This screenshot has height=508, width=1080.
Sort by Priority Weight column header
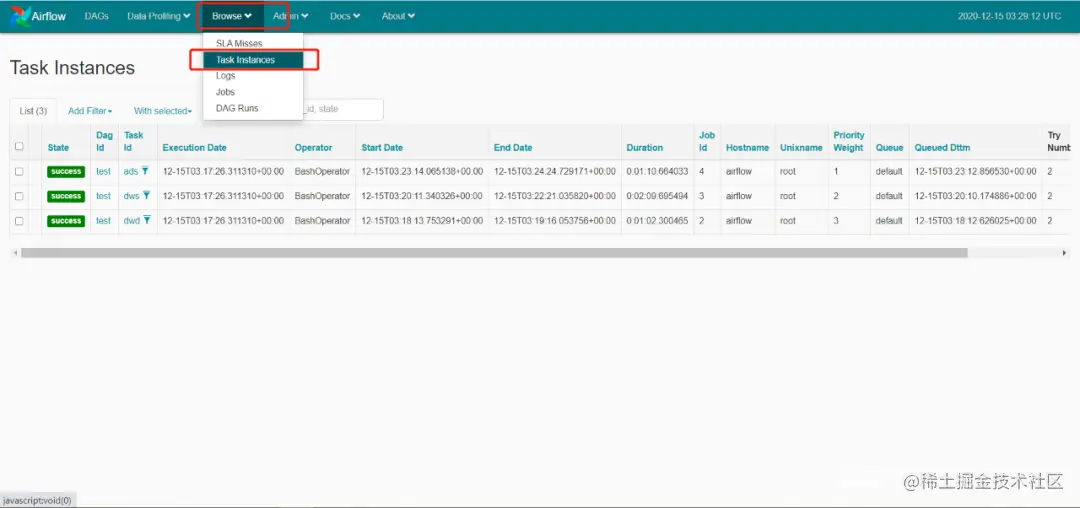click(849, 141)
